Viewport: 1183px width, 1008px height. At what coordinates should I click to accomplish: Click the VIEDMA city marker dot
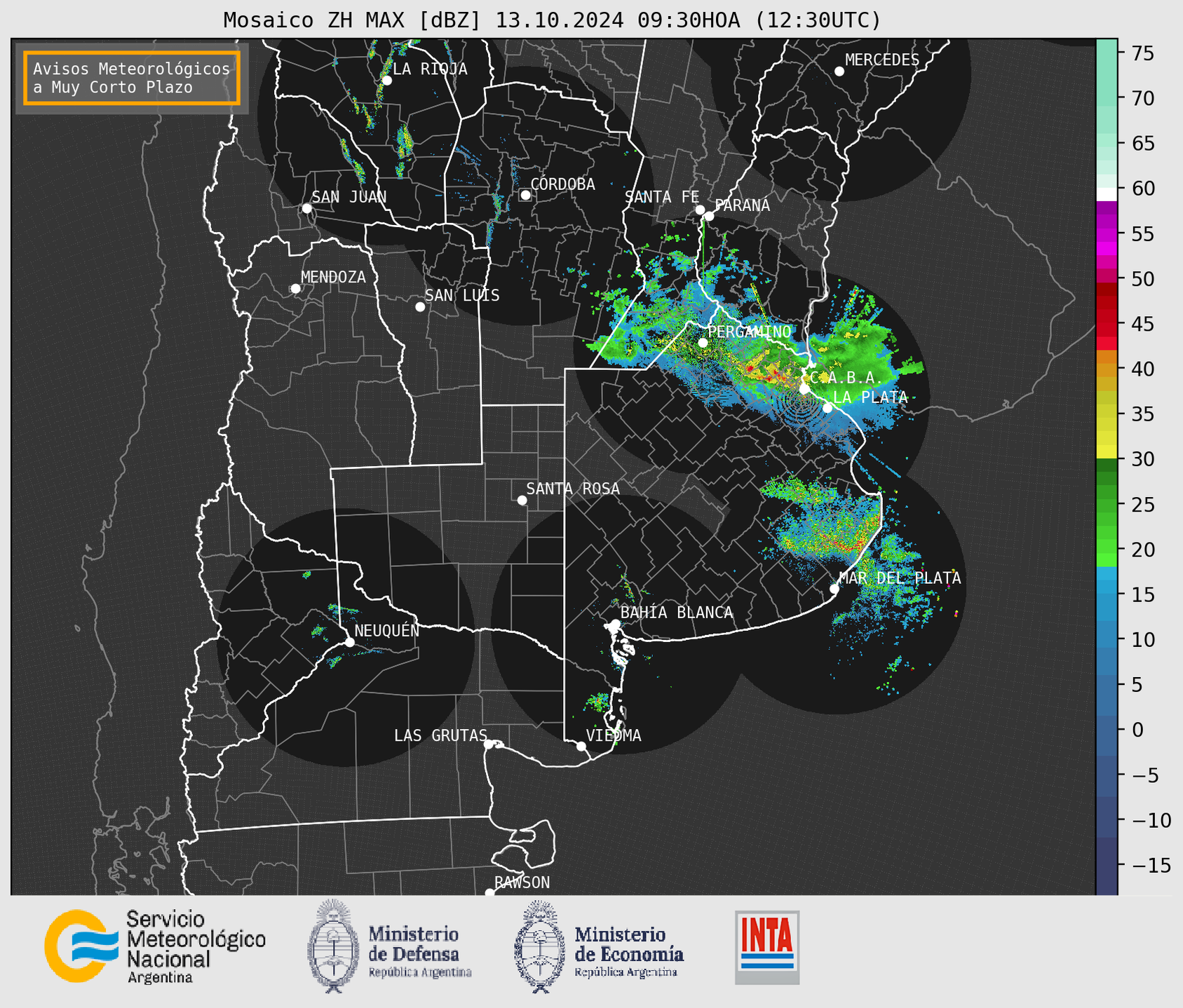pyautogui.click(x=581, y=746)
